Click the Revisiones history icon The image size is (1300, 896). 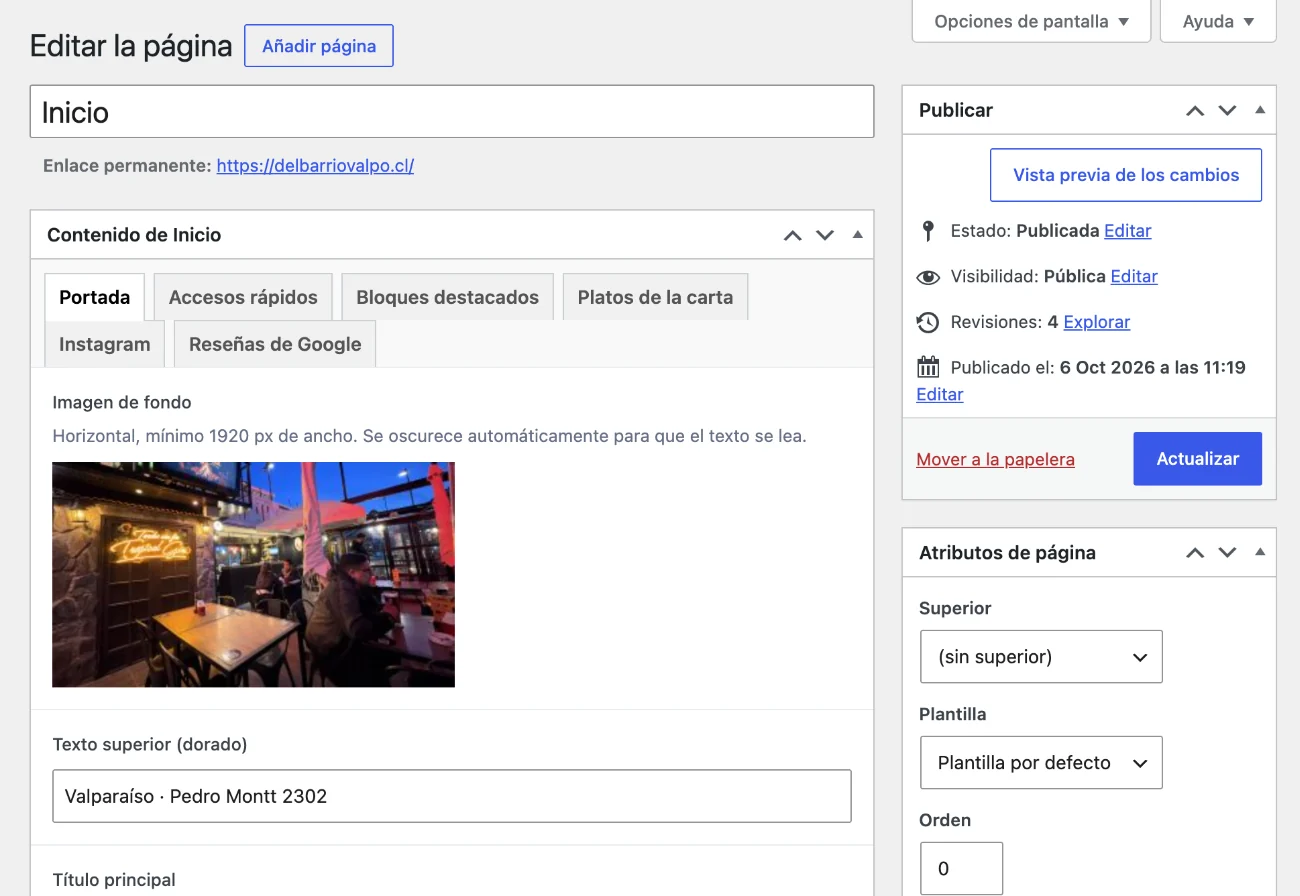click(x=928, y=322)
